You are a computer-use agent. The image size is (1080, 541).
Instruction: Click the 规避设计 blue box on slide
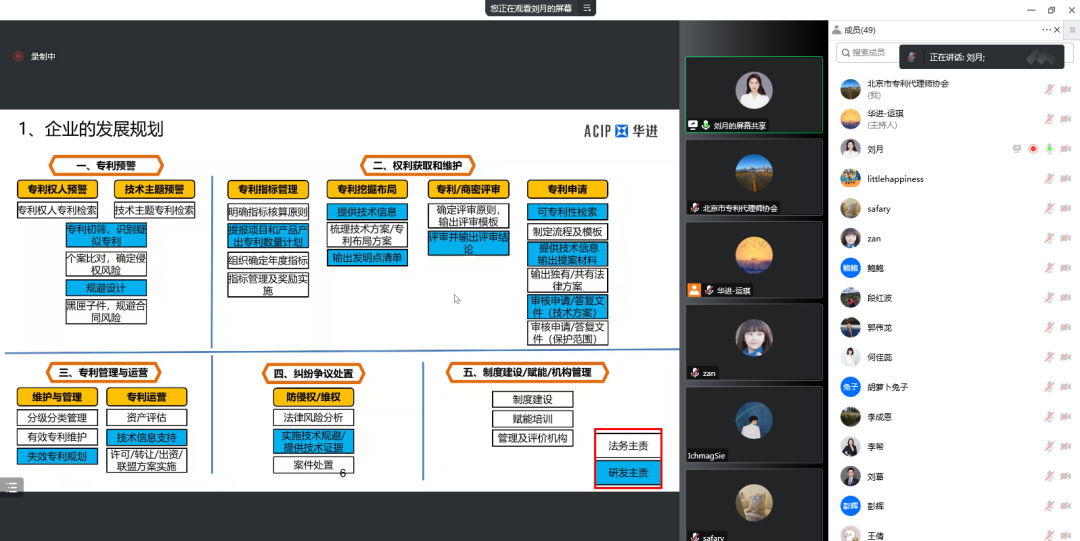(x=106, y=288)
